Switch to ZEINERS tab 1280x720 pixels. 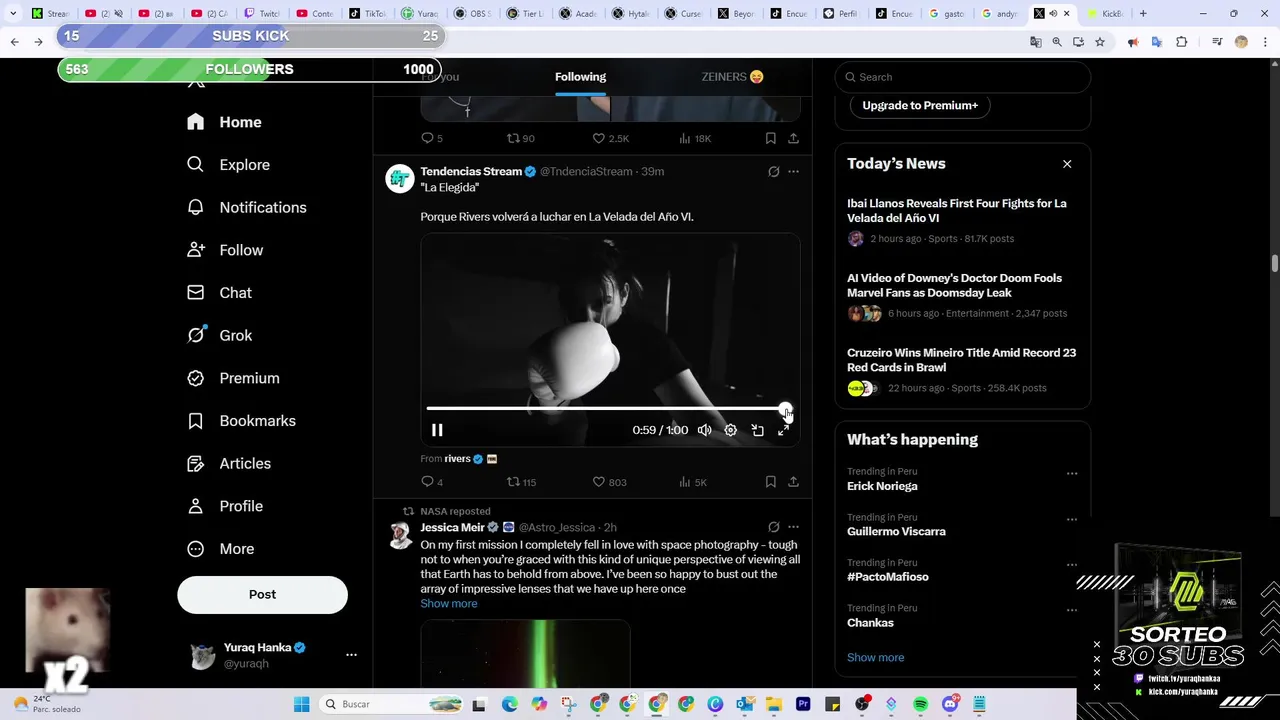point(732,77)
